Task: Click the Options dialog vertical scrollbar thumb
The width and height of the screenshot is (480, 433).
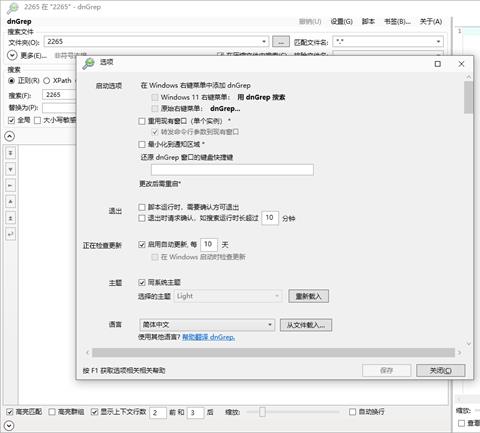Action: coord(468,97)
